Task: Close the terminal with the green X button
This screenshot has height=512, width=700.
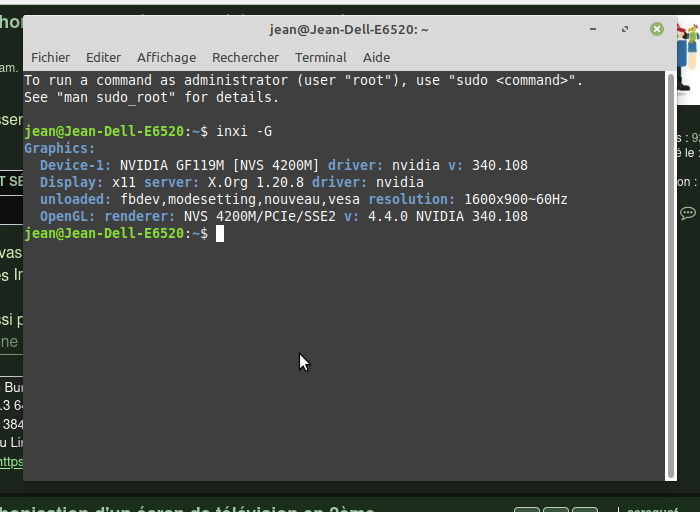Action: pyautogui.click(x=657, y=30)
